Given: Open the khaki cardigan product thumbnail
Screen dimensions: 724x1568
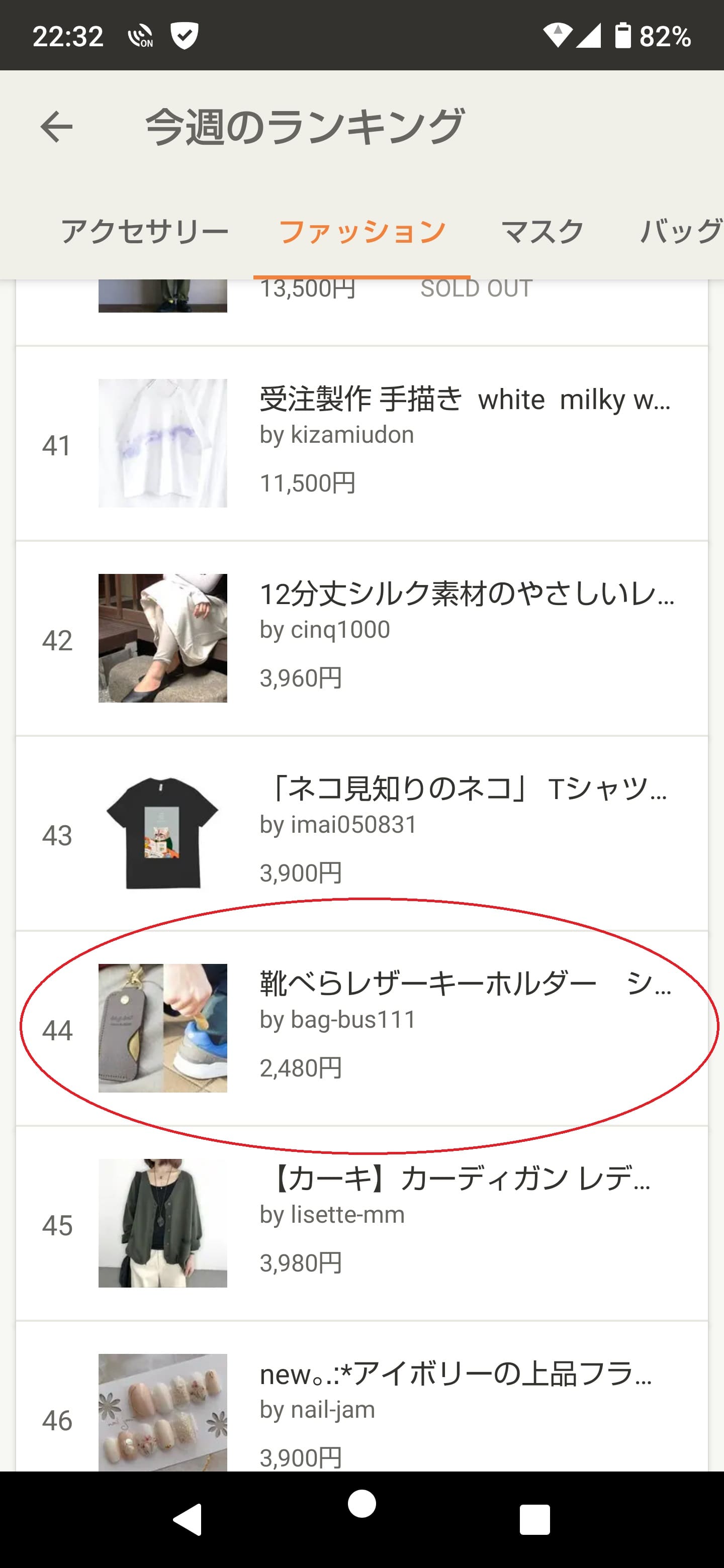Looking at the screenshot, I should coord(162,1223).
